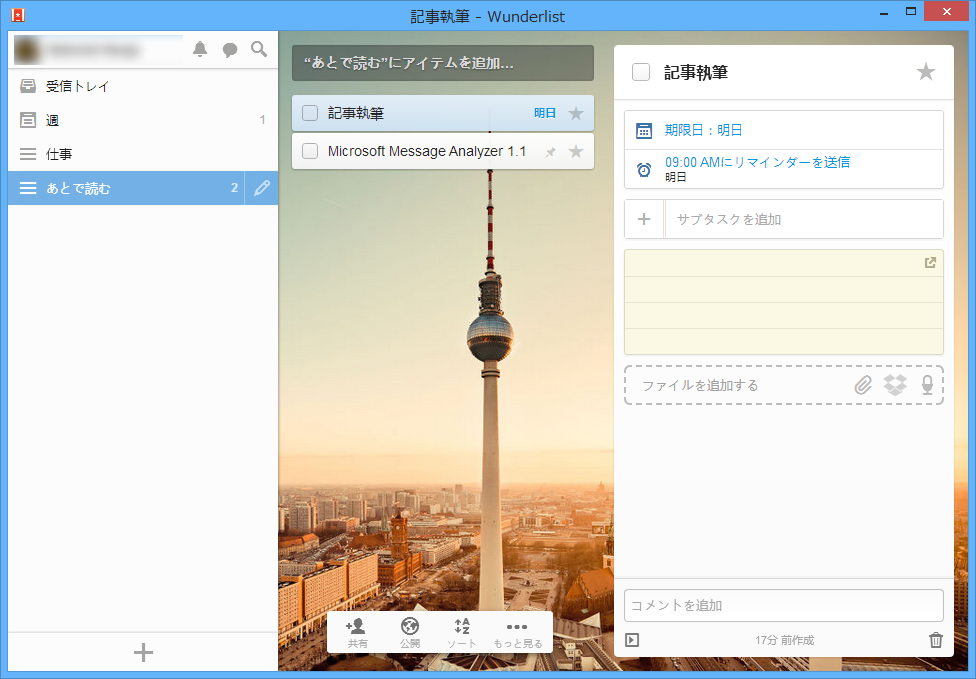976x679 pixels.
Task: Check off the 記事執筆 task checkbox
Action: 309,114
